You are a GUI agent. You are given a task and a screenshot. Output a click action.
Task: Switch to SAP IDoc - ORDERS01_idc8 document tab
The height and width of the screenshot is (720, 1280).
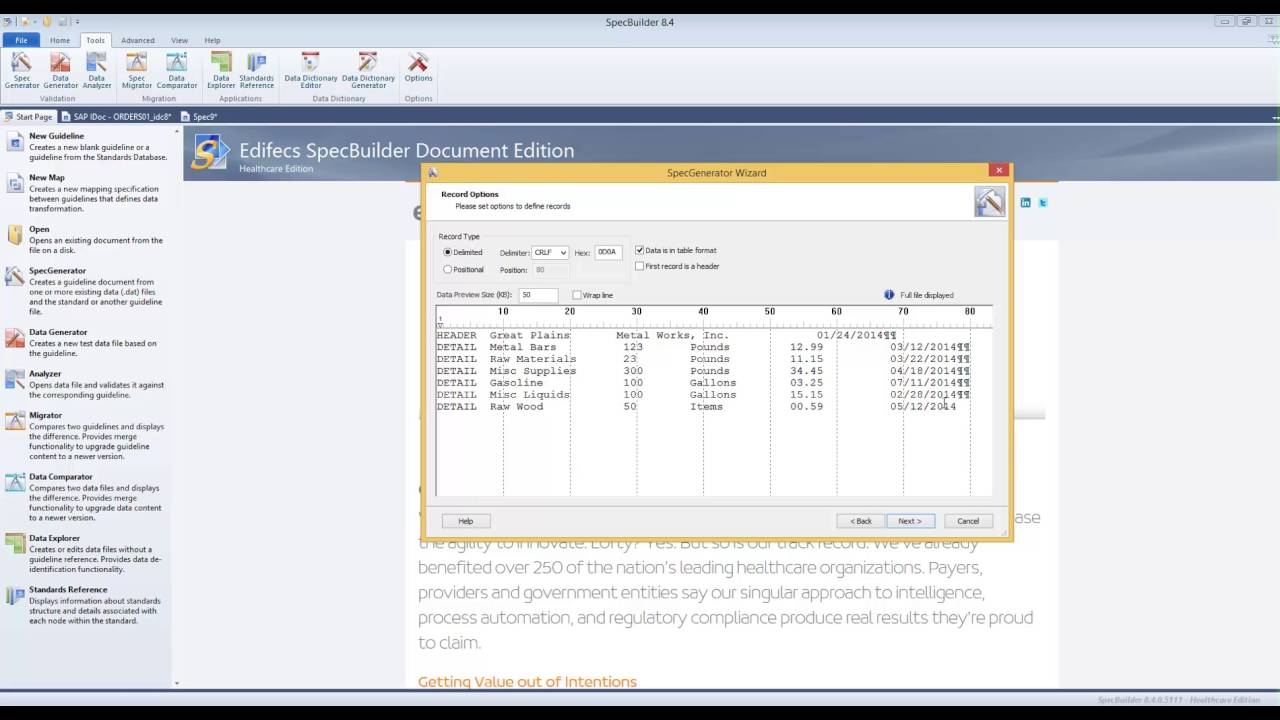point(116,116)
